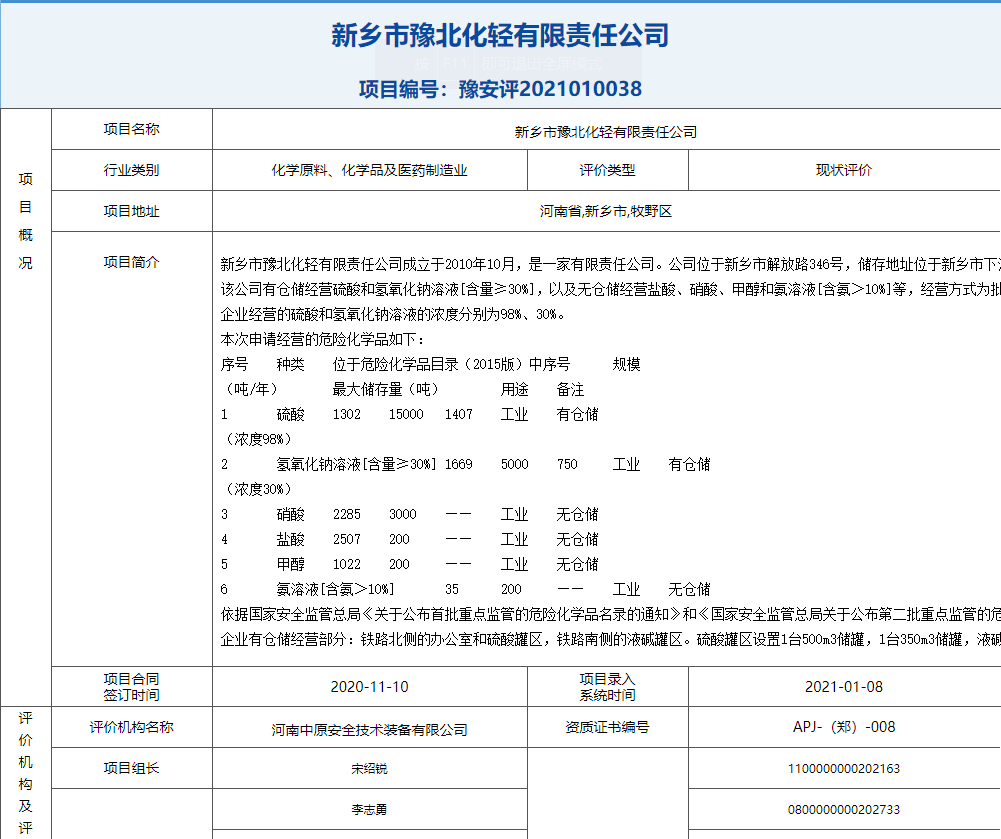Viewport: 1001px width, 839px height.
Task: Click the 甲醇 1022 row
Action: coord(409,564)
